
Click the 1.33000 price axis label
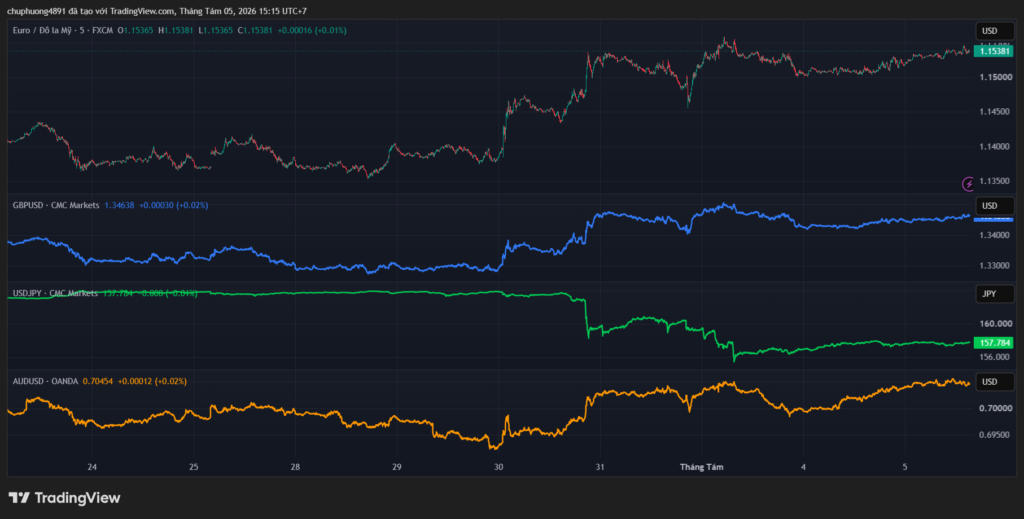(993, 266)
